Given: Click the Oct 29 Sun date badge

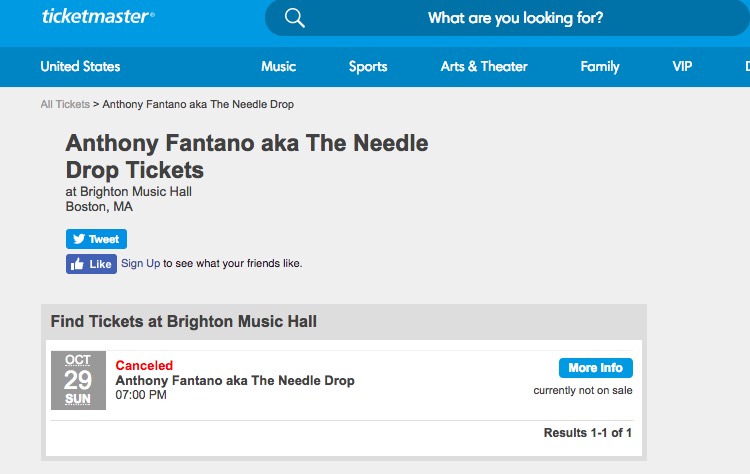Looking at the screenshot, I should (78, 380).
